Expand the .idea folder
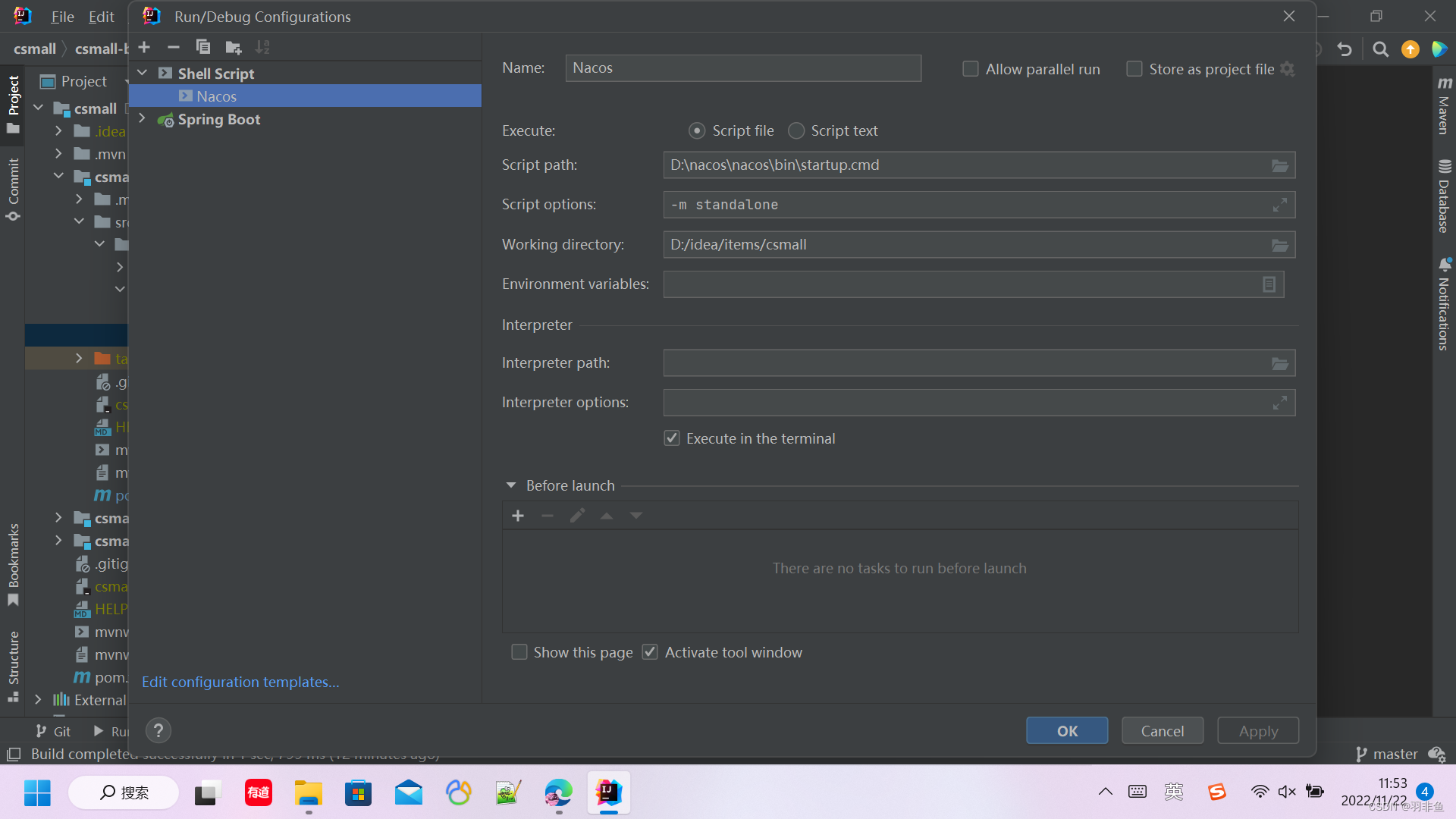Screen dimensions: 1456x819 coord(58,130)
